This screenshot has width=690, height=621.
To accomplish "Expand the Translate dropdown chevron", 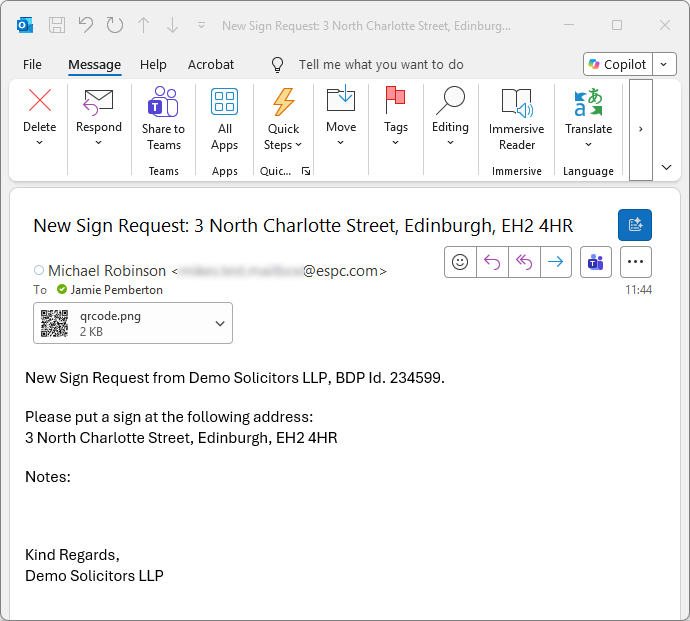I will [x=589, y=145].
